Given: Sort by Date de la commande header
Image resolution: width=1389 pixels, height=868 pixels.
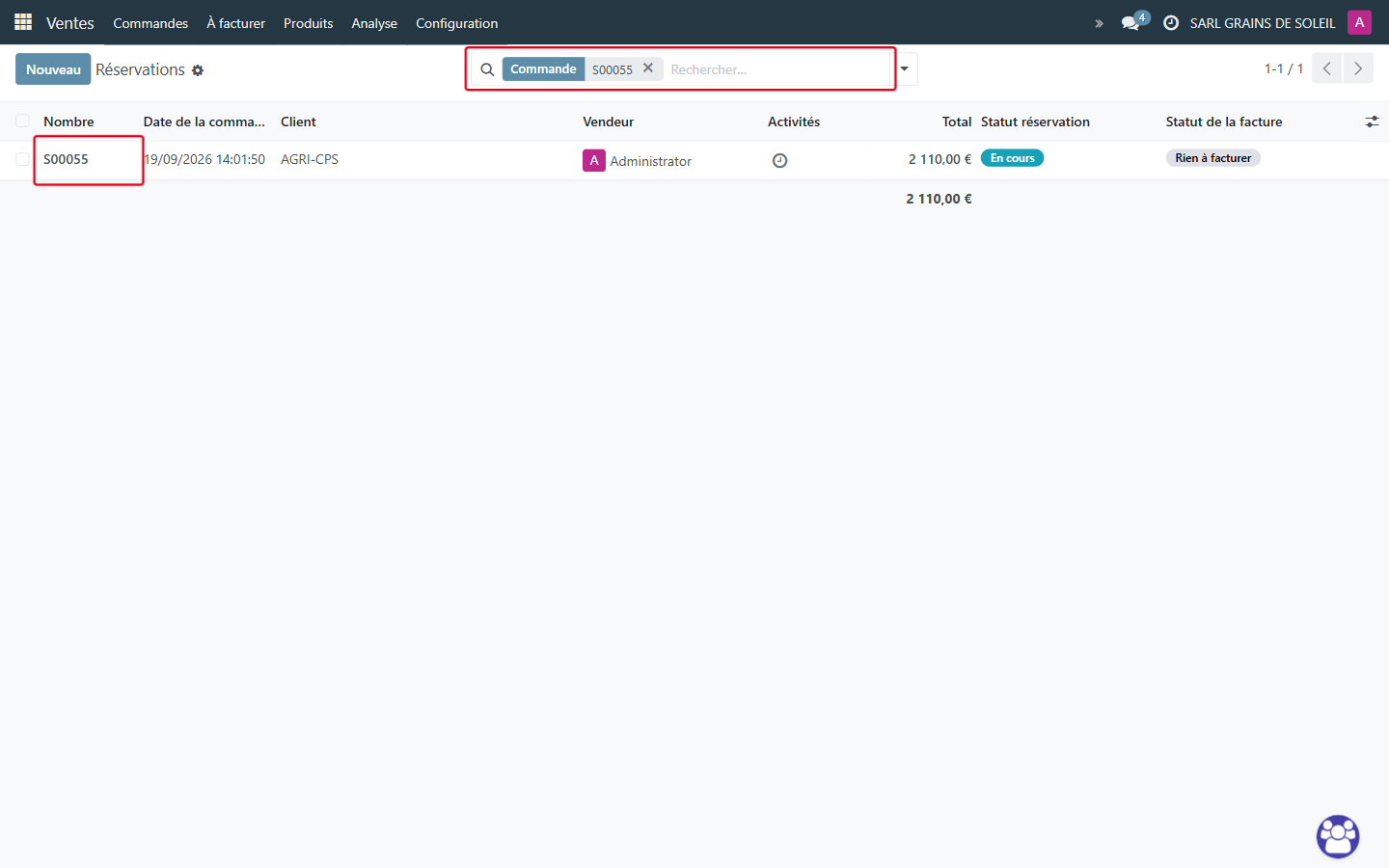Looking at the screenshot, I should click(x=204, y=122).
